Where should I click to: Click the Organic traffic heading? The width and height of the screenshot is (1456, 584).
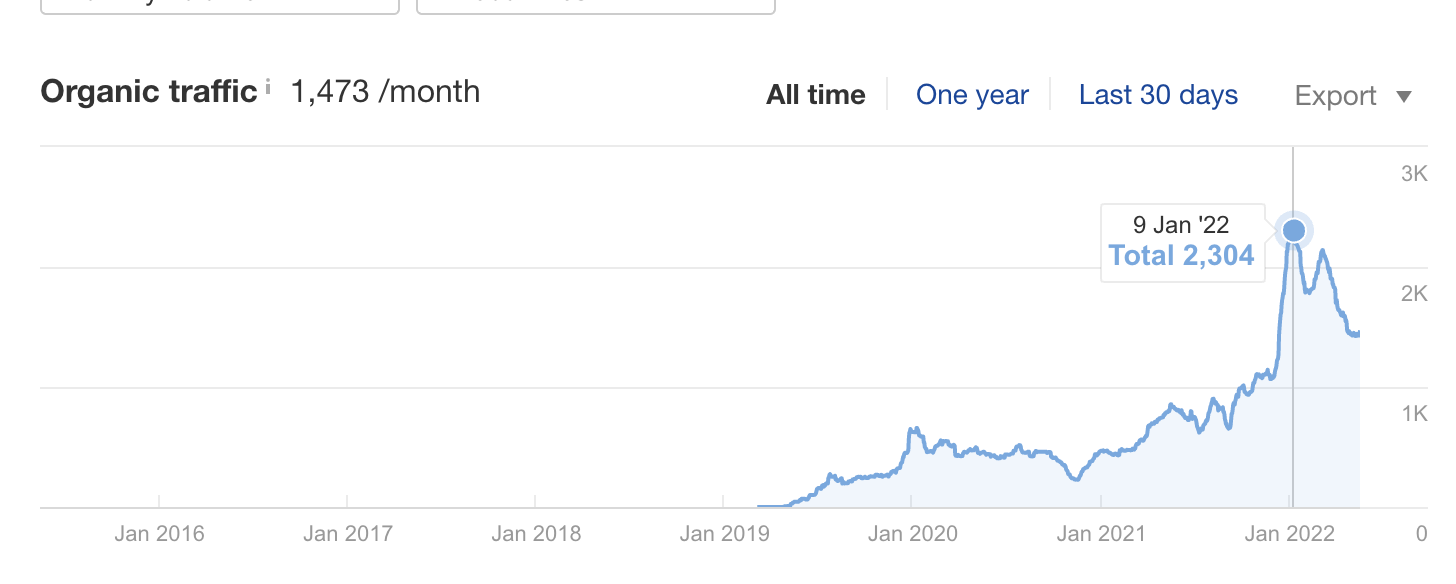coord(149,92)
